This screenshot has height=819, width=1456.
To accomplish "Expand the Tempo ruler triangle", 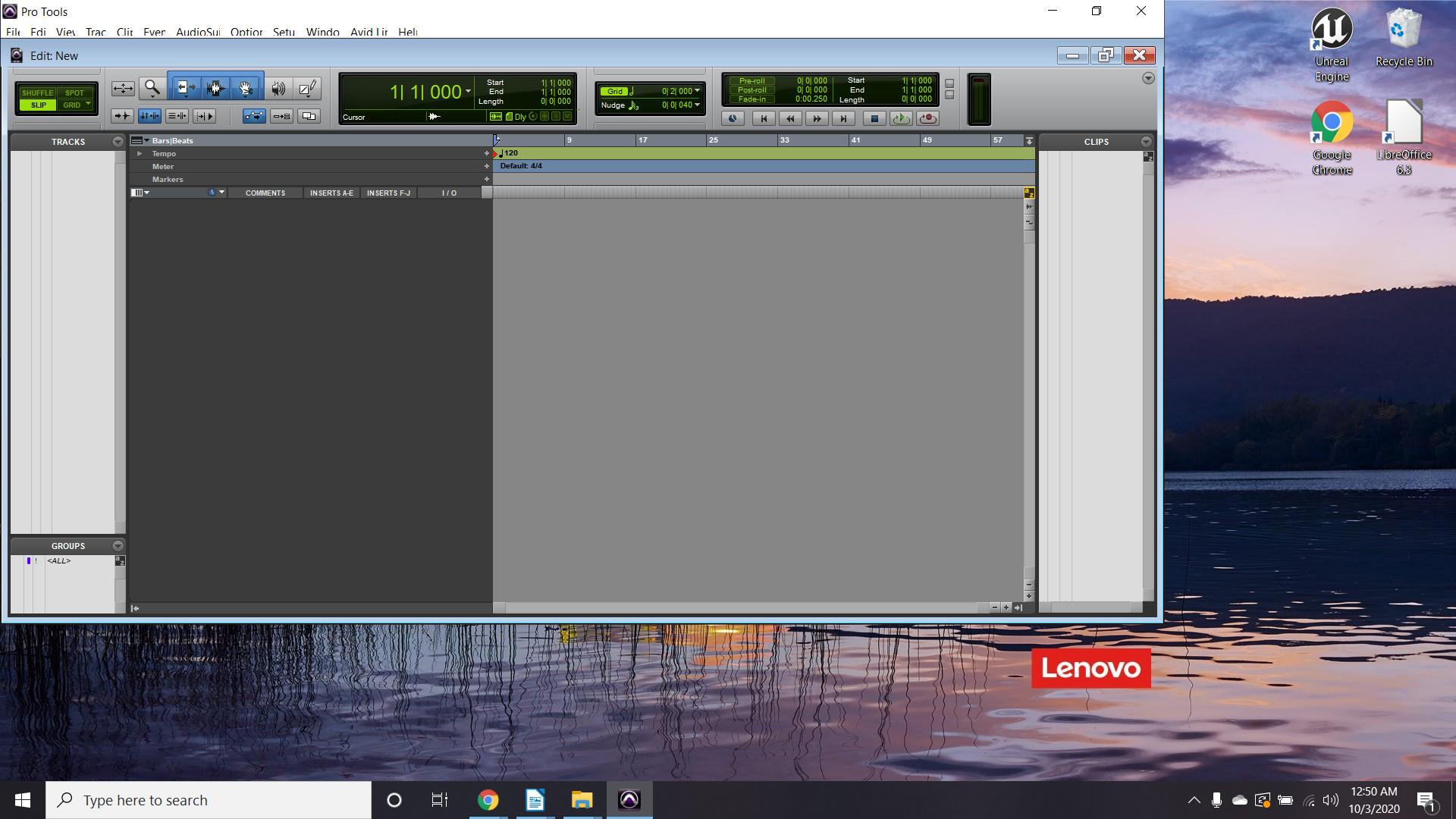I will 140,153.
